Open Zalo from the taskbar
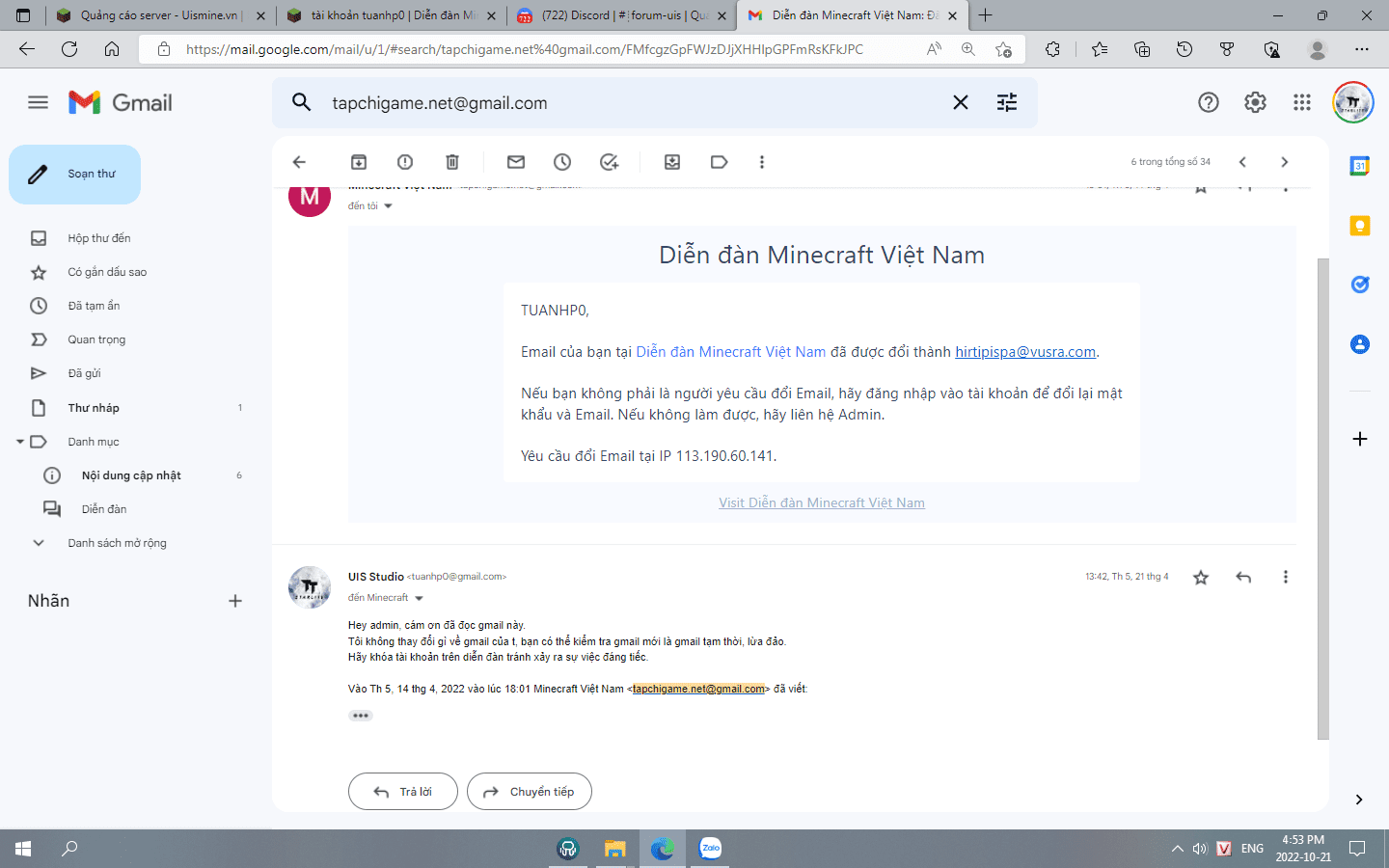Viewport: 1389px width, 868px height. (710, 849)
